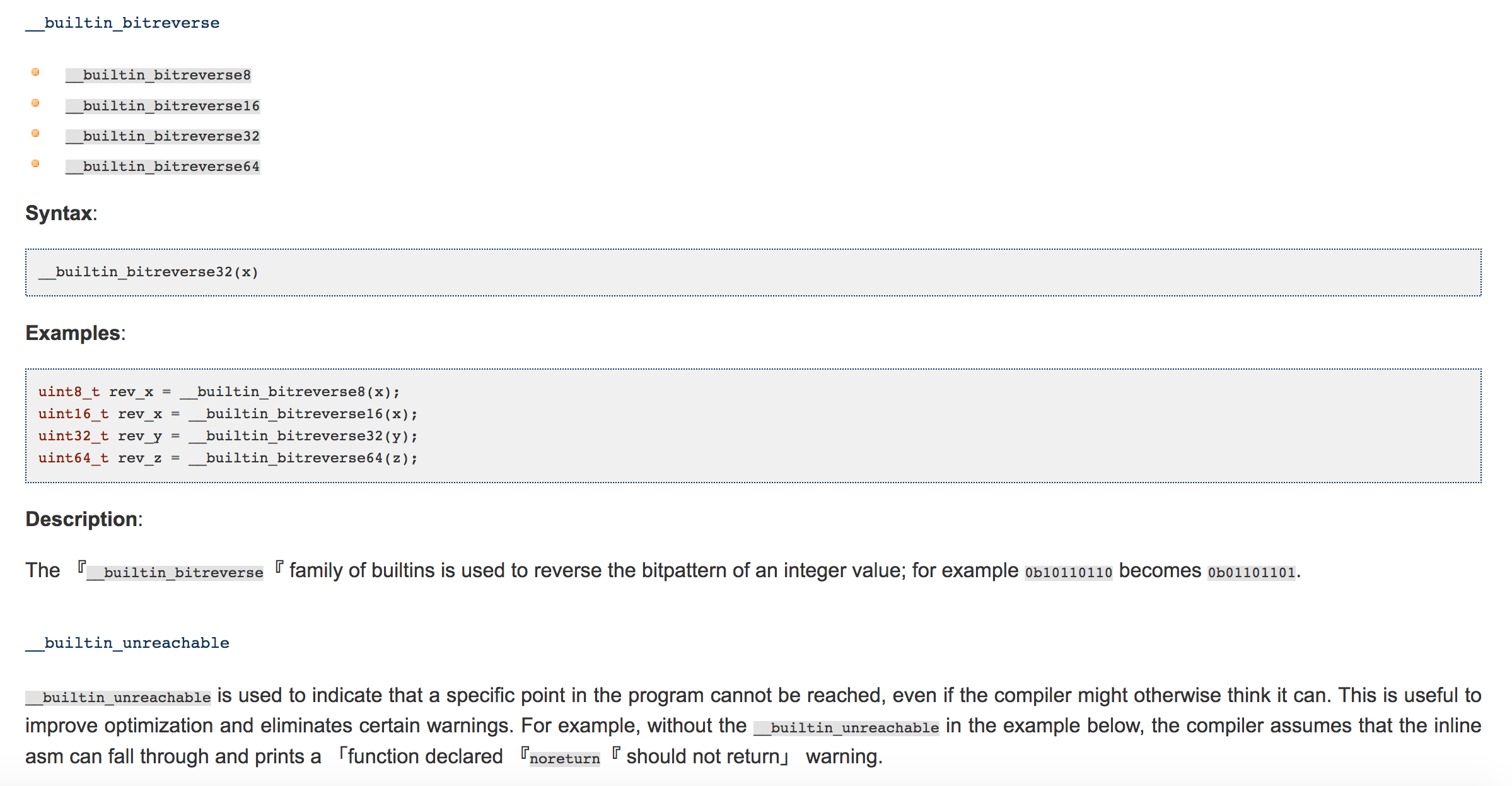Click the orange bullet beside __builtin_bitreverse64
The height and width of the screenshot is (786, 1512).
36,164
